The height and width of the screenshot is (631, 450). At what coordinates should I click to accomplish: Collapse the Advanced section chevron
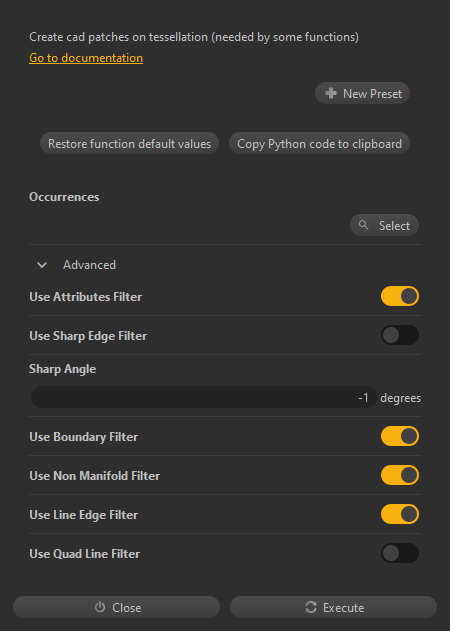42,265
